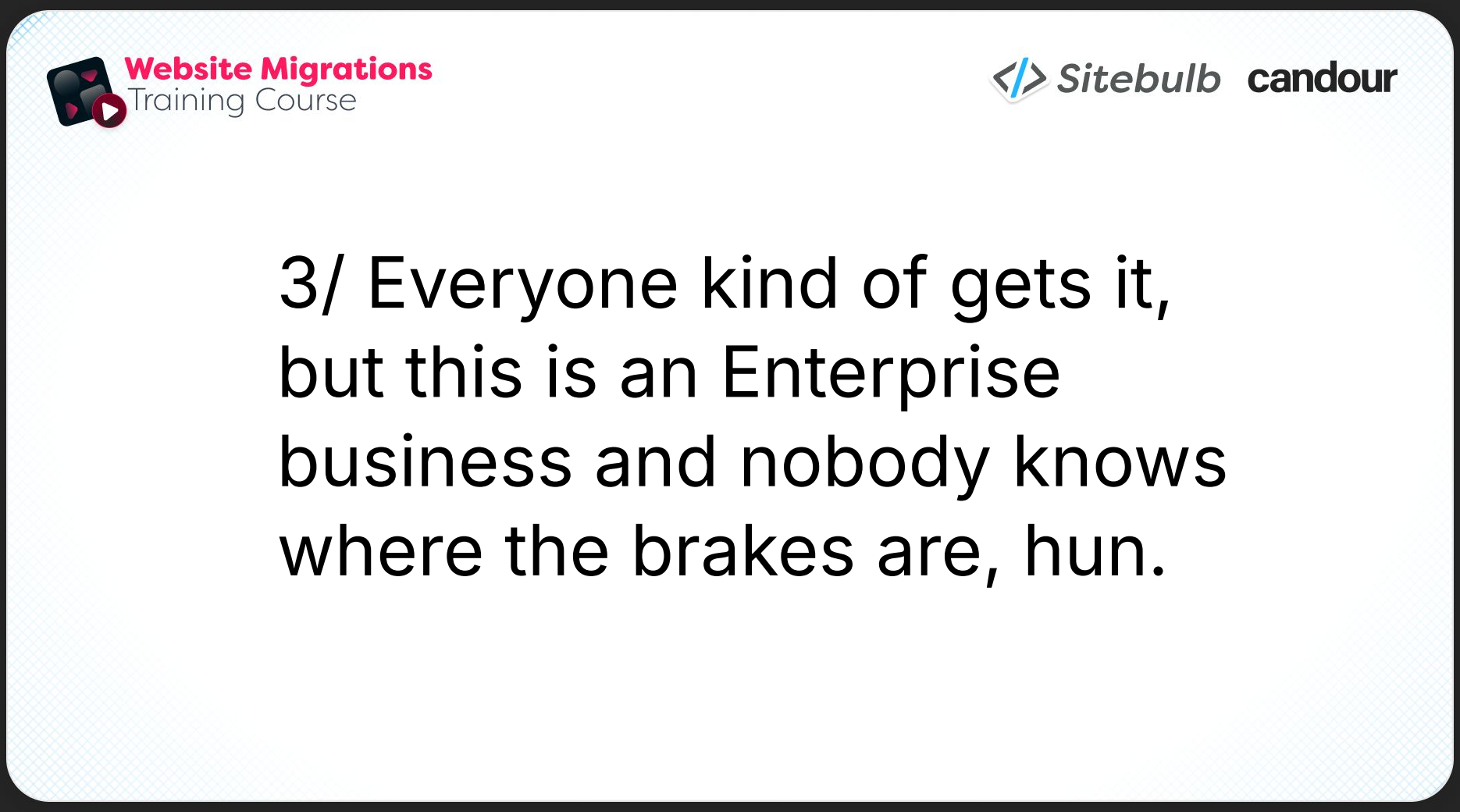Select the word "kind"

point(770,283)
